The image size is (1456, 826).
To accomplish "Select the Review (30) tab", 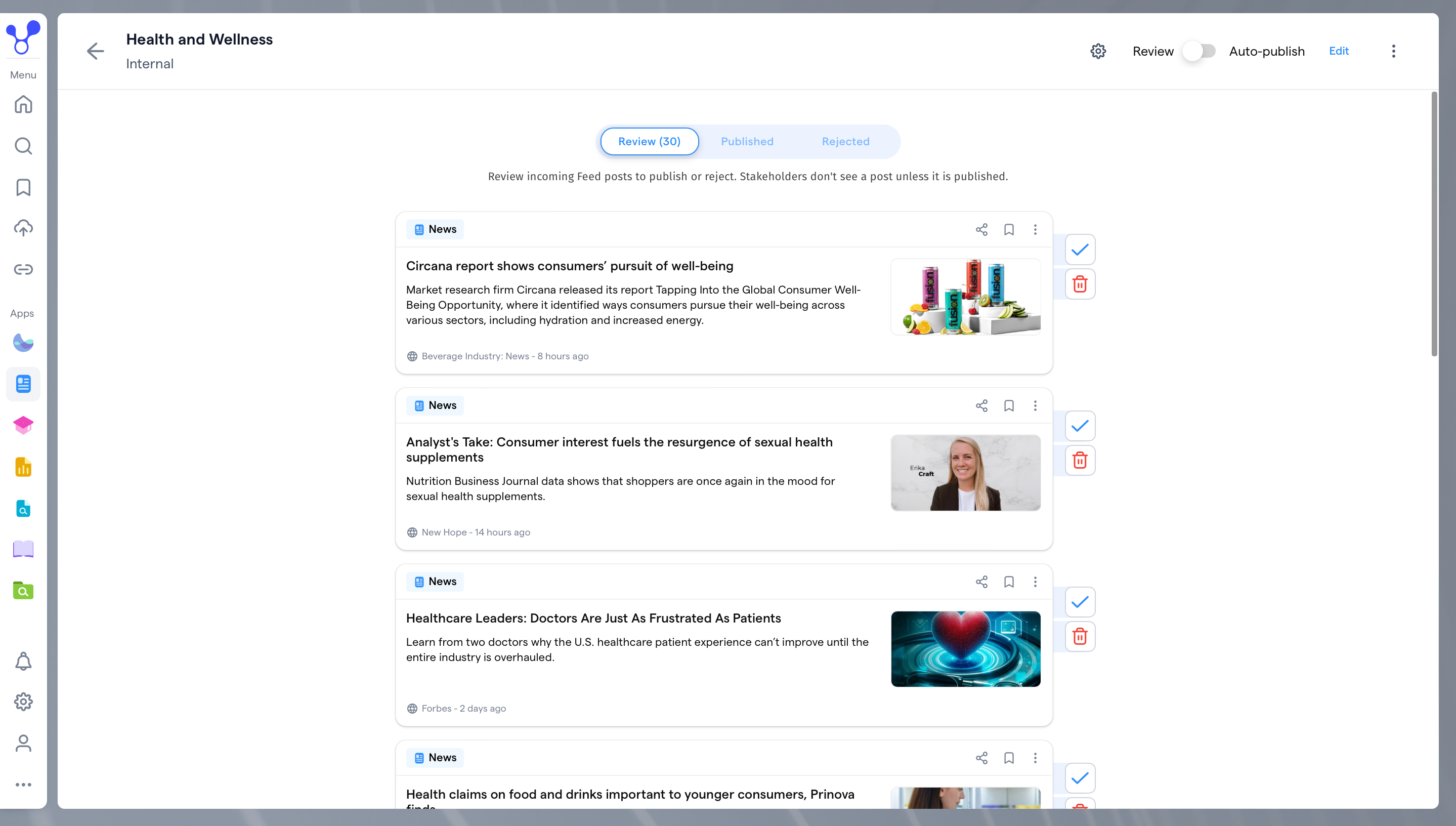I will pos(649,141).
